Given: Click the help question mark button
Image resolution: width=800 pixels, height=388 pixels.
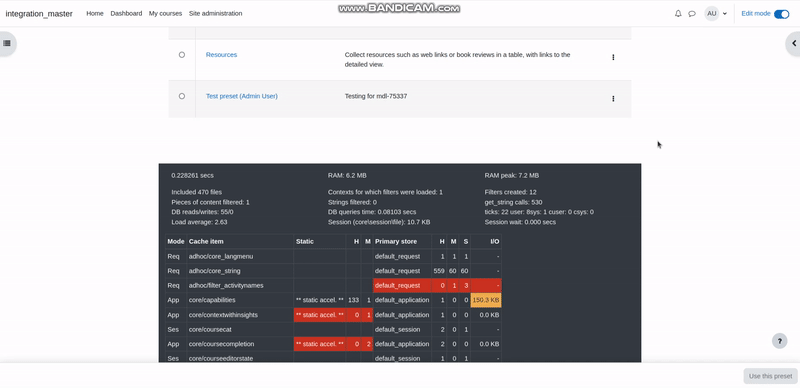Looking at the screenshot, I should [x=780, y=341].
